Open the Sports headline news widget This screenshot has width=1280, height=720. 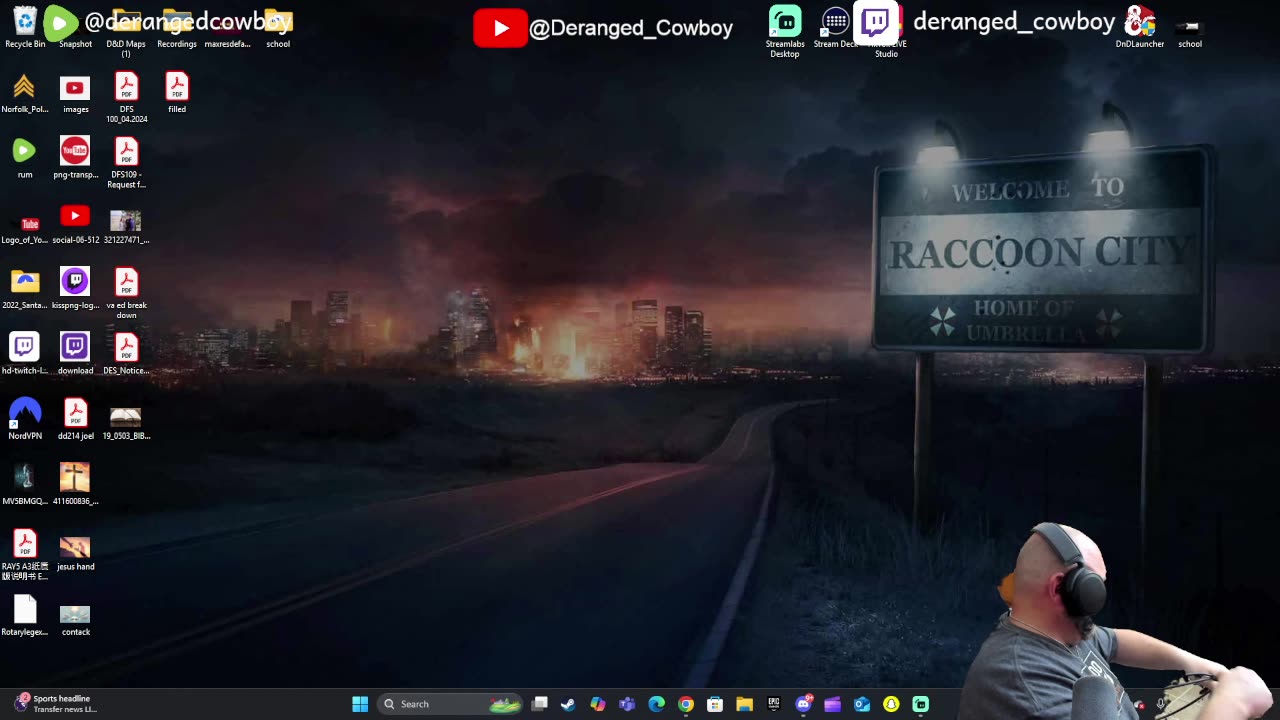(56, 704)
